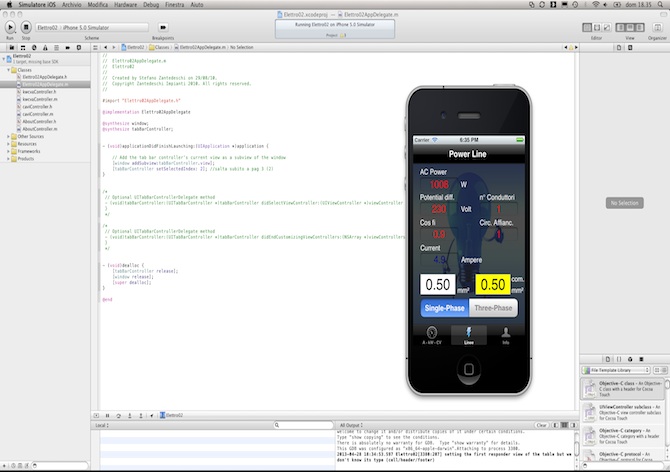Image resolution: width=670 pixels, height=472 pixels.
Task: Click the Stop button in Xcode toolbar
Action: [x=26, y=27]
